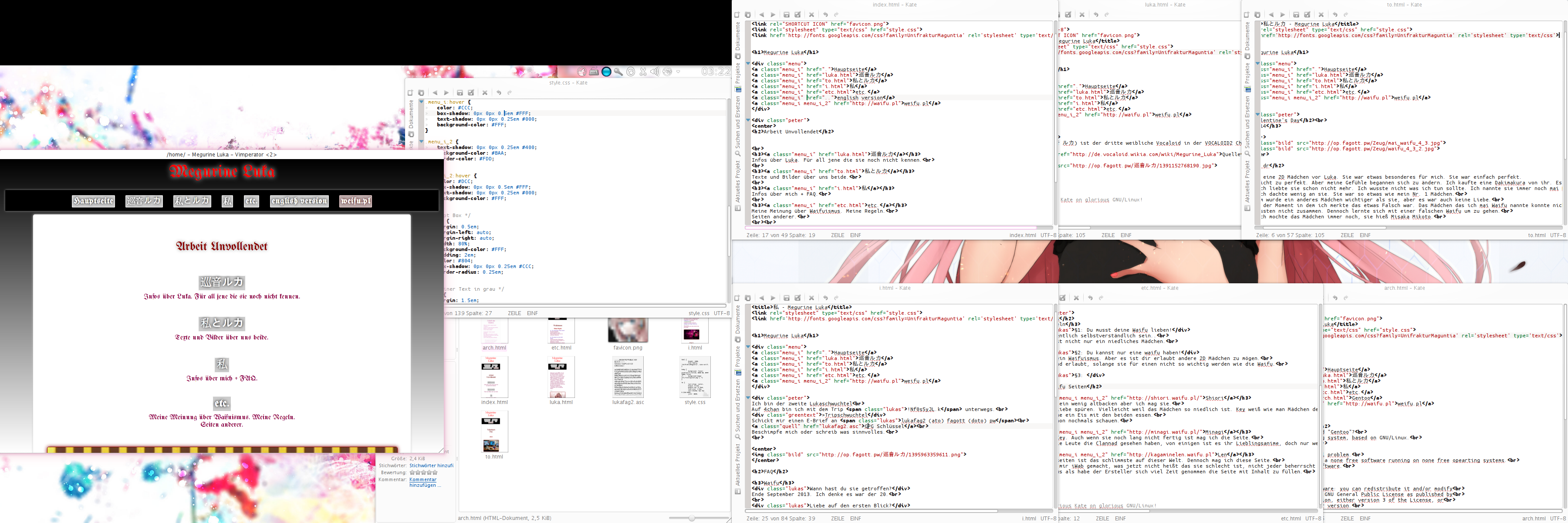Collapse .menu_i:hover block in style.css
The width and height of the screenshot is (1568, 523).
tap(421, 102)
